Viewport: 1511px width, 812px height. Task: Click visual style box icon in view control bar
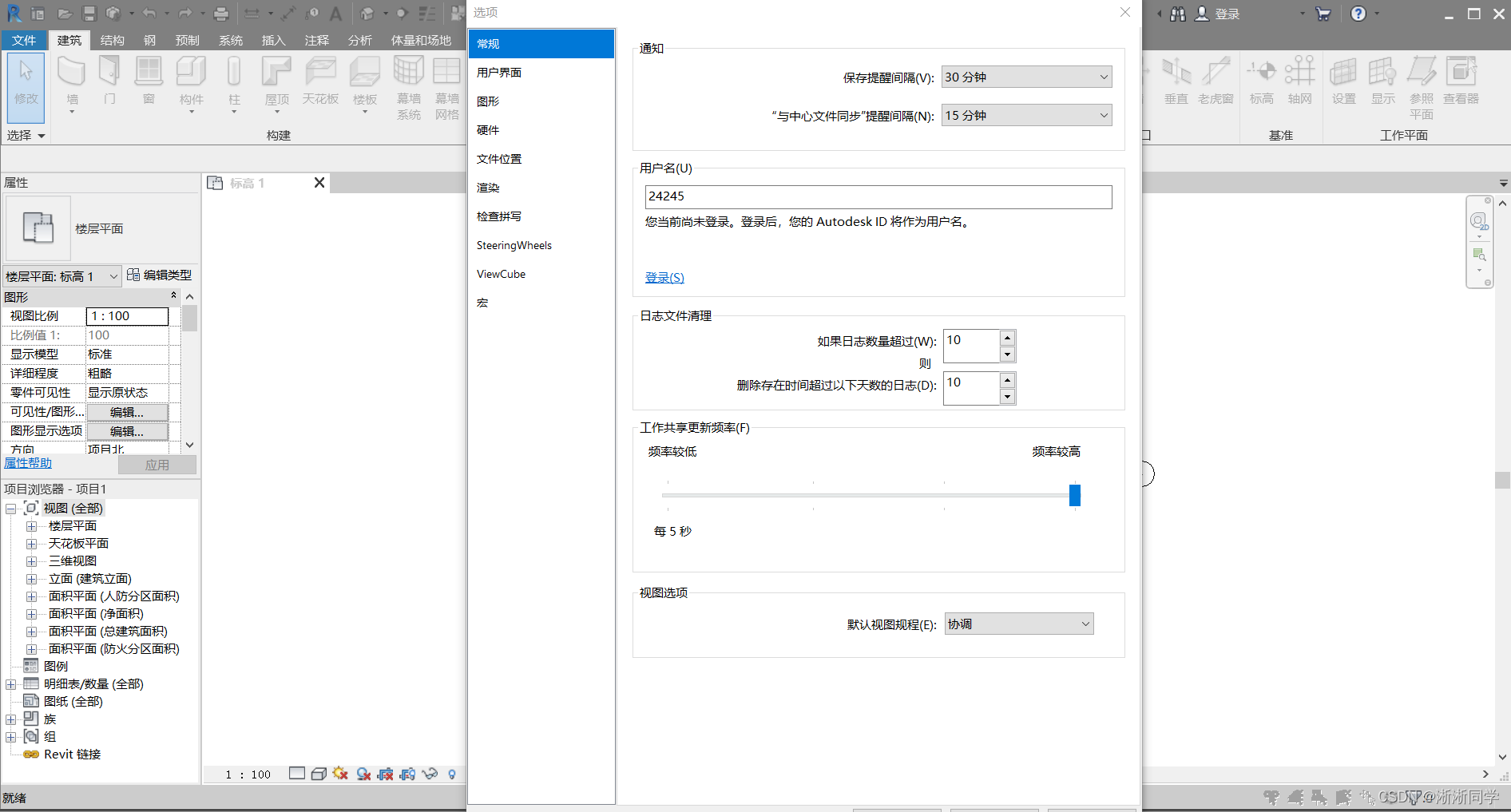[319, 774]
